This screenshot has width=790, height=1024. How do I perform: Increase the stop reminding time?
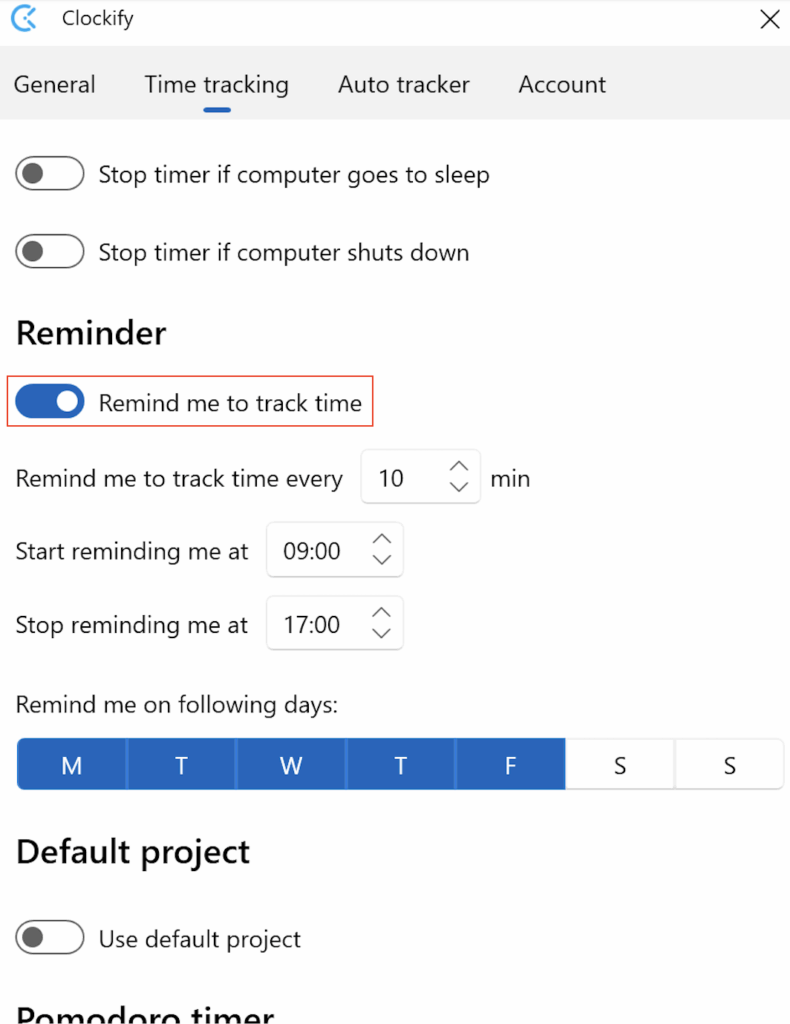pos(381,613)
